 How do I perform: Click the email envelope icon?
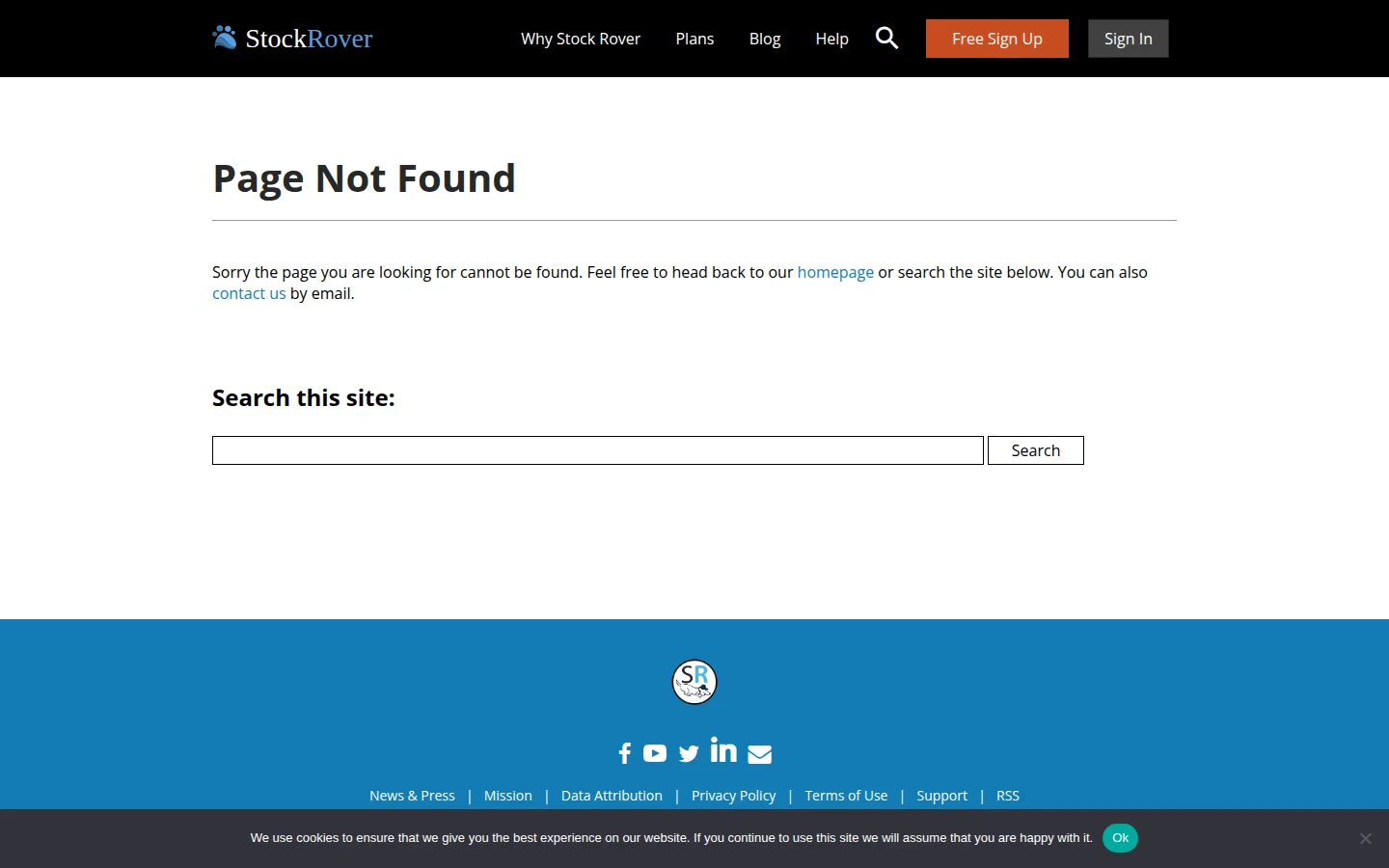click(x=760, y=754)
